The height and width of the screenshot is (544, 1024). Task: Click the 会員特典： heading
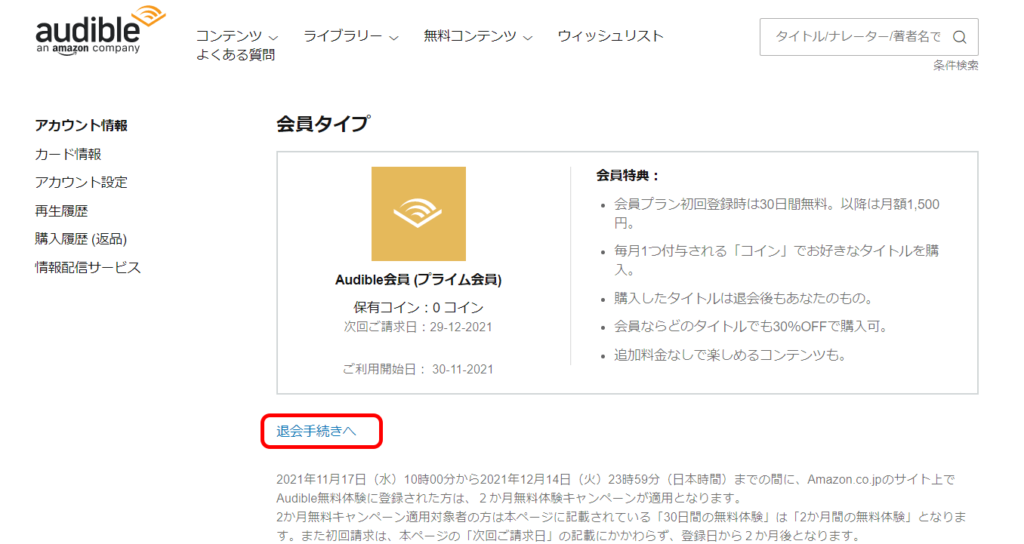tap(628, 175)
